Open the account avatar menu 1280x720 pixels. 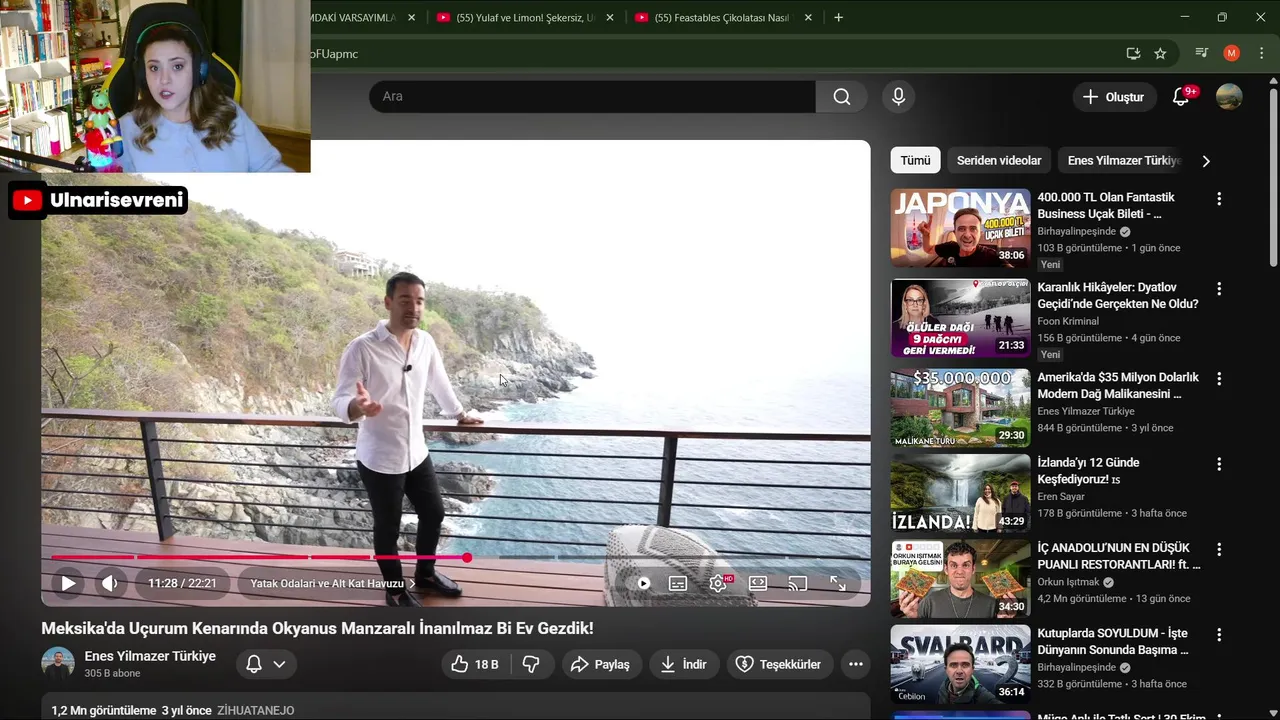[1229, 97]
